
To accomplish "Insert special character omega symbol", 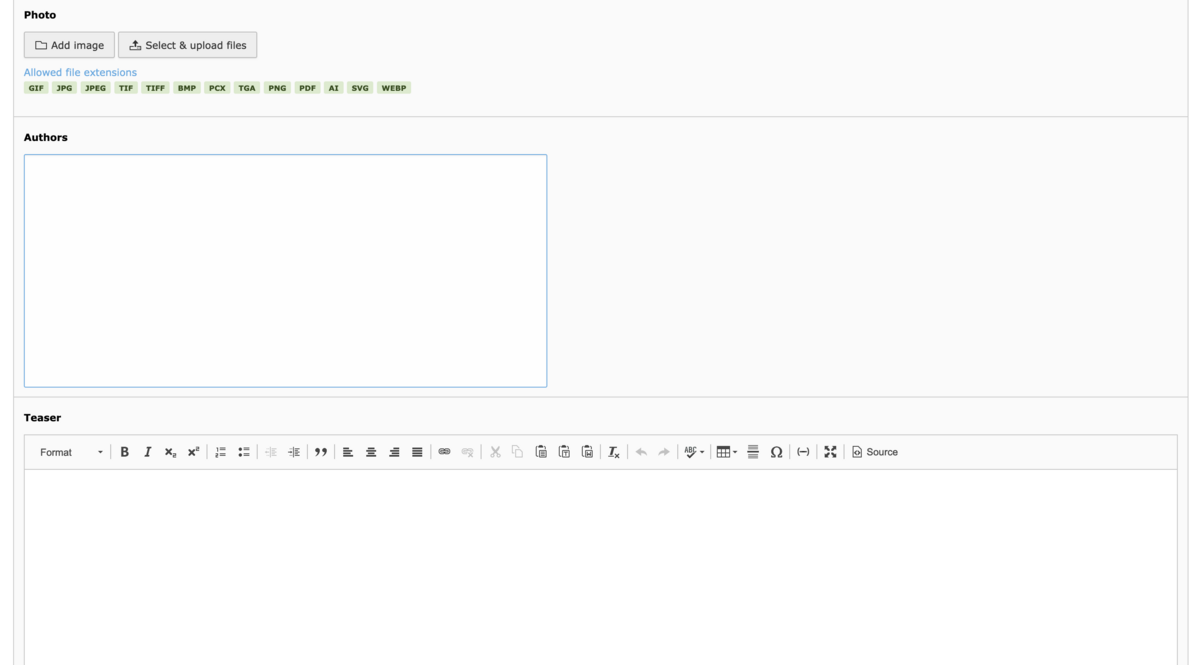I will (776, 452).
